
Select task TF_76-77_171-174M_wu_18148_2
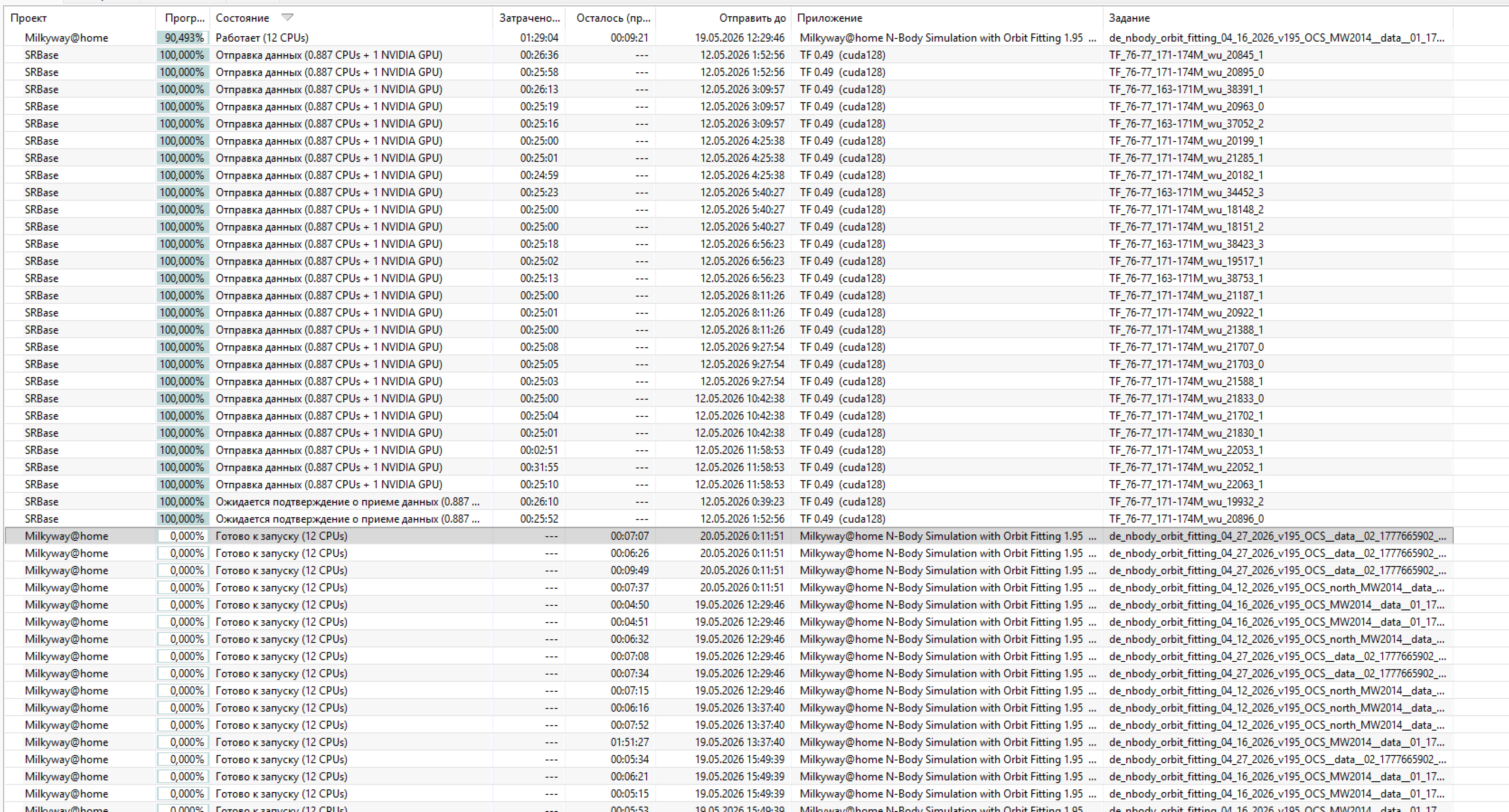tap(1186, 210)
